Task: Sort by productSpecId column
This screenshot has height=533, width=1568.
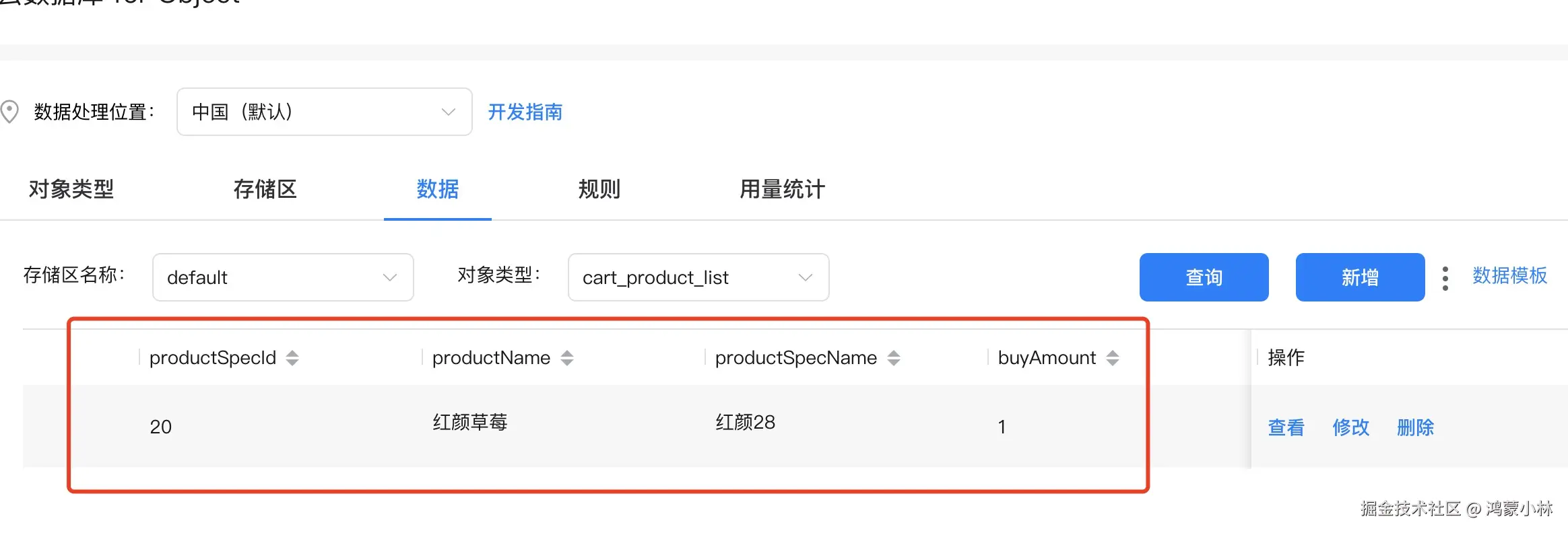Action: click(292, 358)
